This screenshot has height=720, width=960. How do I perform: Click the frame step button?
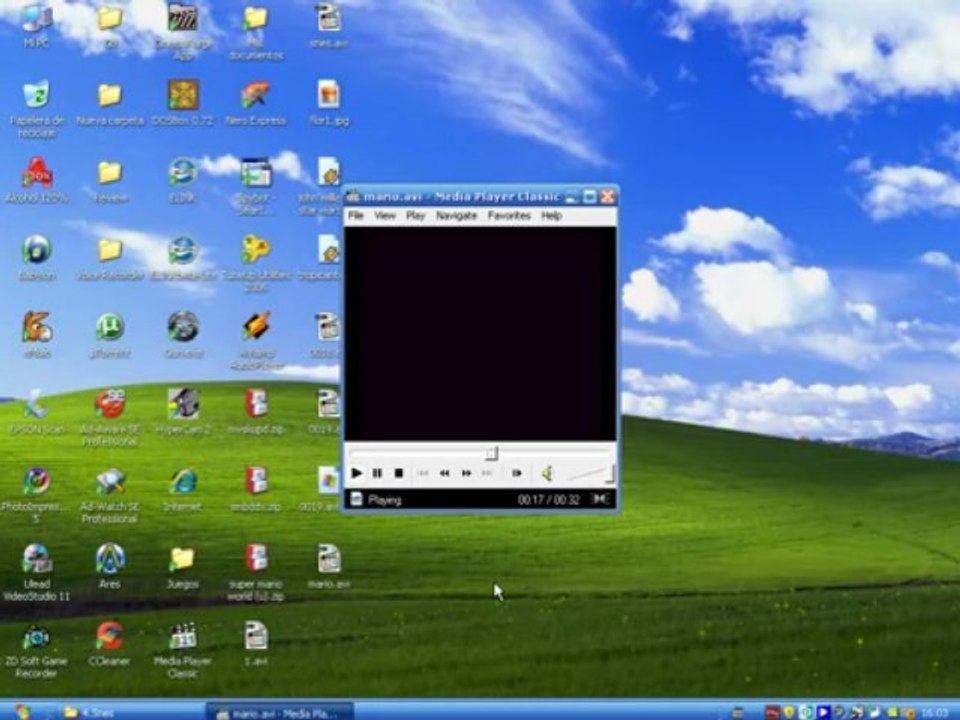(x=517, y=473)
